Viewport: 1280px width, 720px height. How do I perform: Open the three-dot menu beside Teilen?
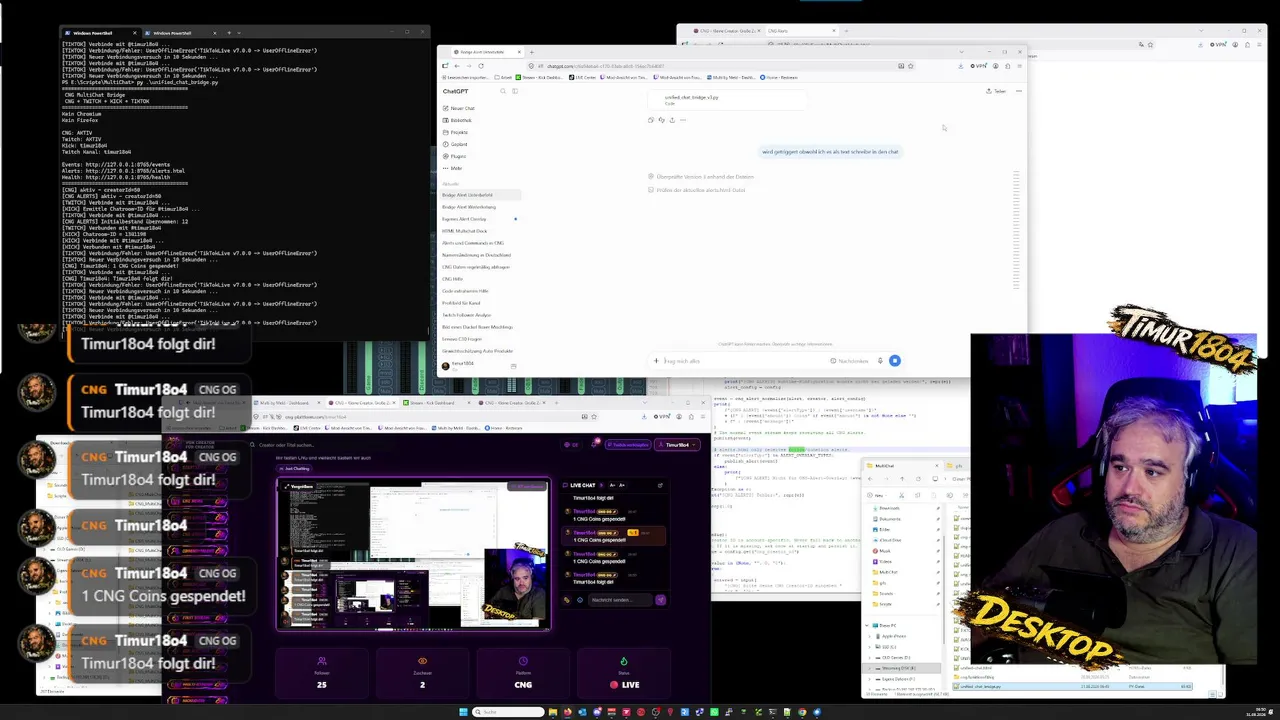pyautogui.click(x=1018, y=91)
